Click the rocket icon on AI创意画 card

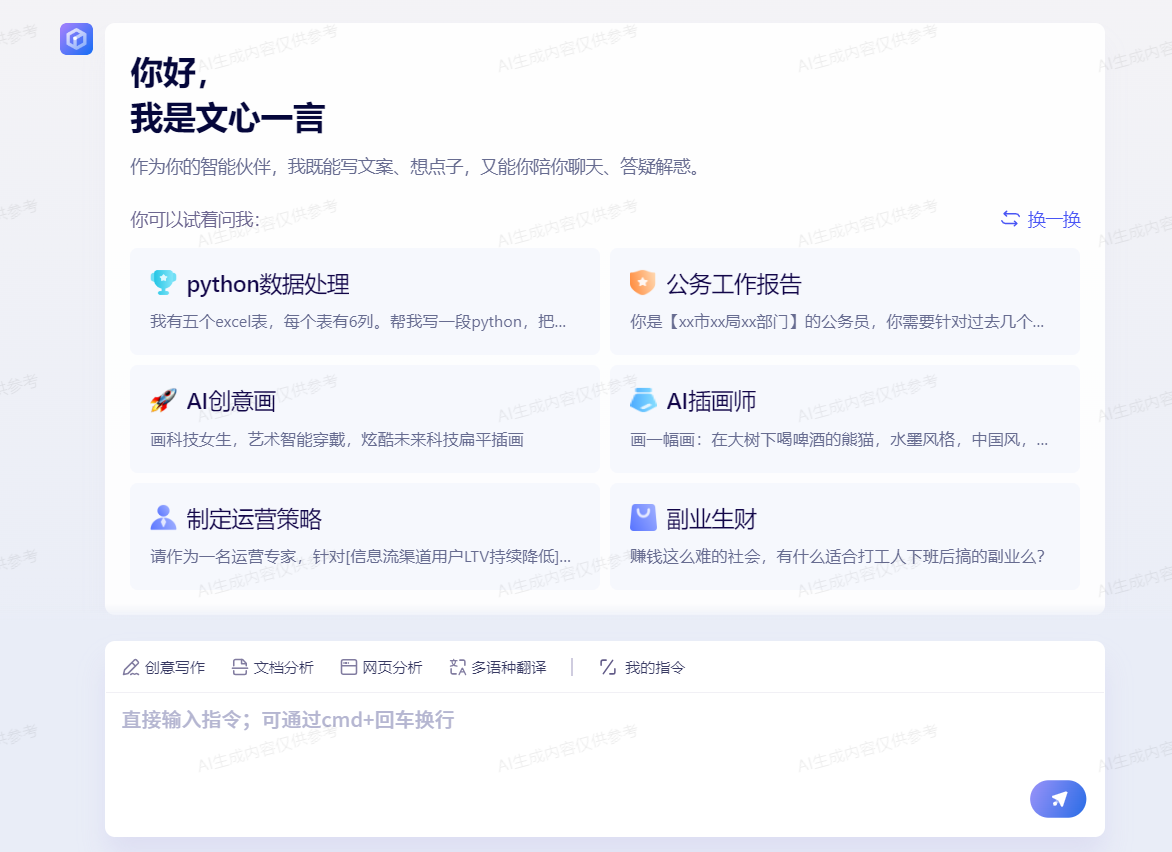161,401
